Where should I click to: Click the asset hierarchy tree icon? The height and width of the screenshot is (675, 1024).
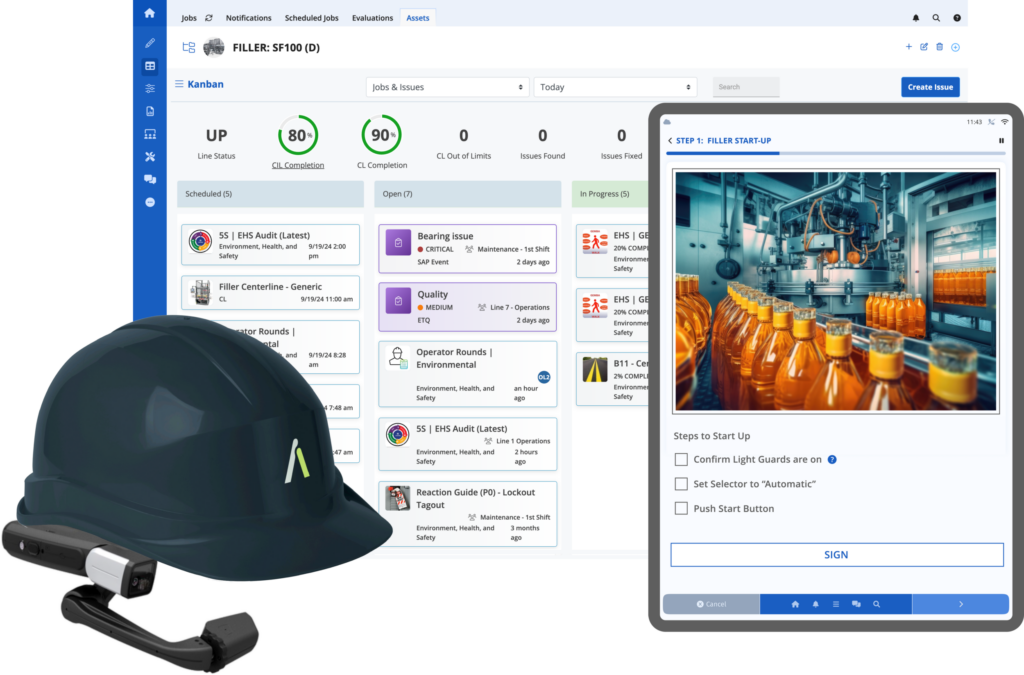point(189,47)
